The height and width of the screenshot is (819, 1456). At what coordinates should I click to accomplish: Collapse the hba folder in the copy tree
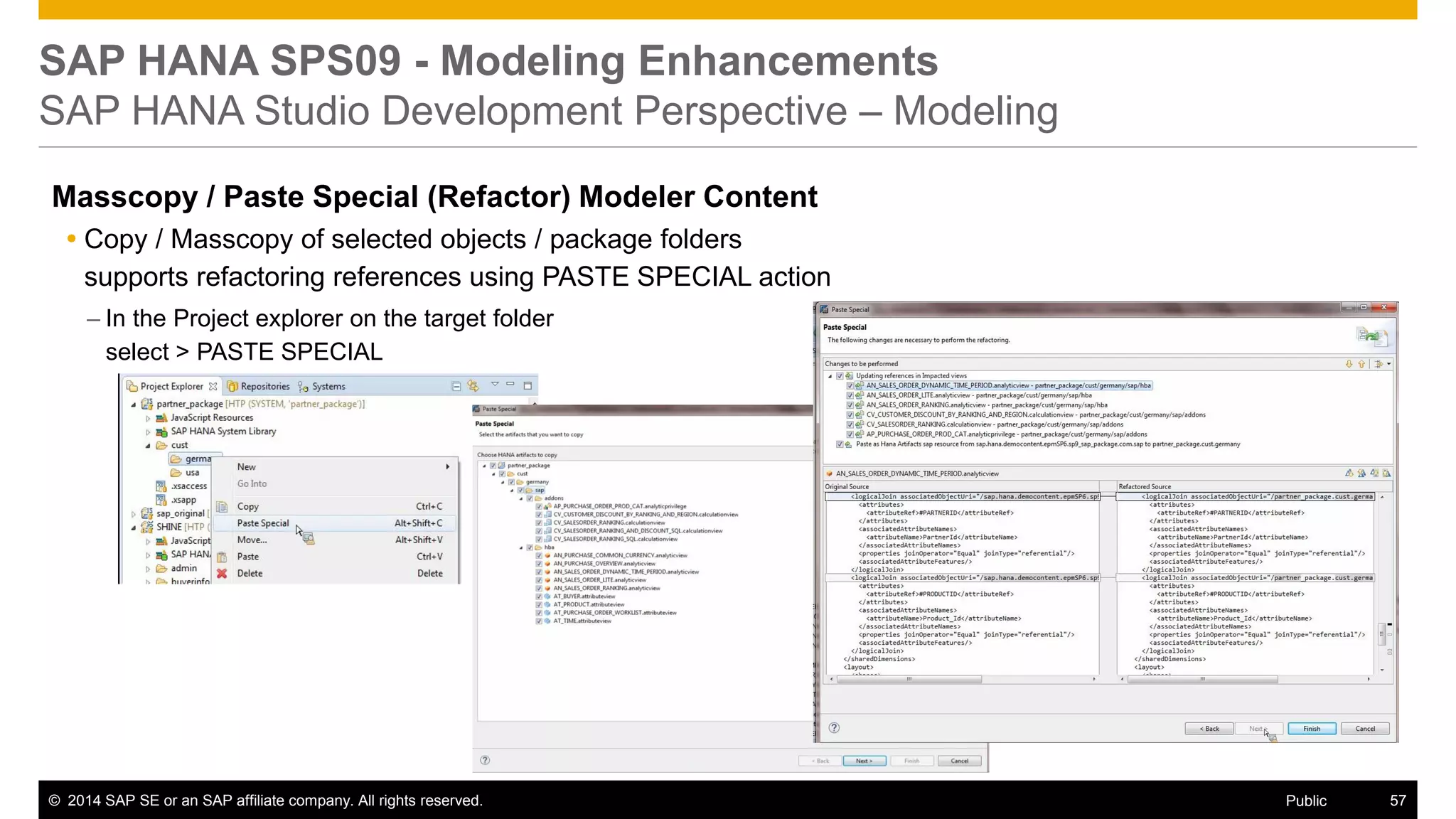(521, 547)
